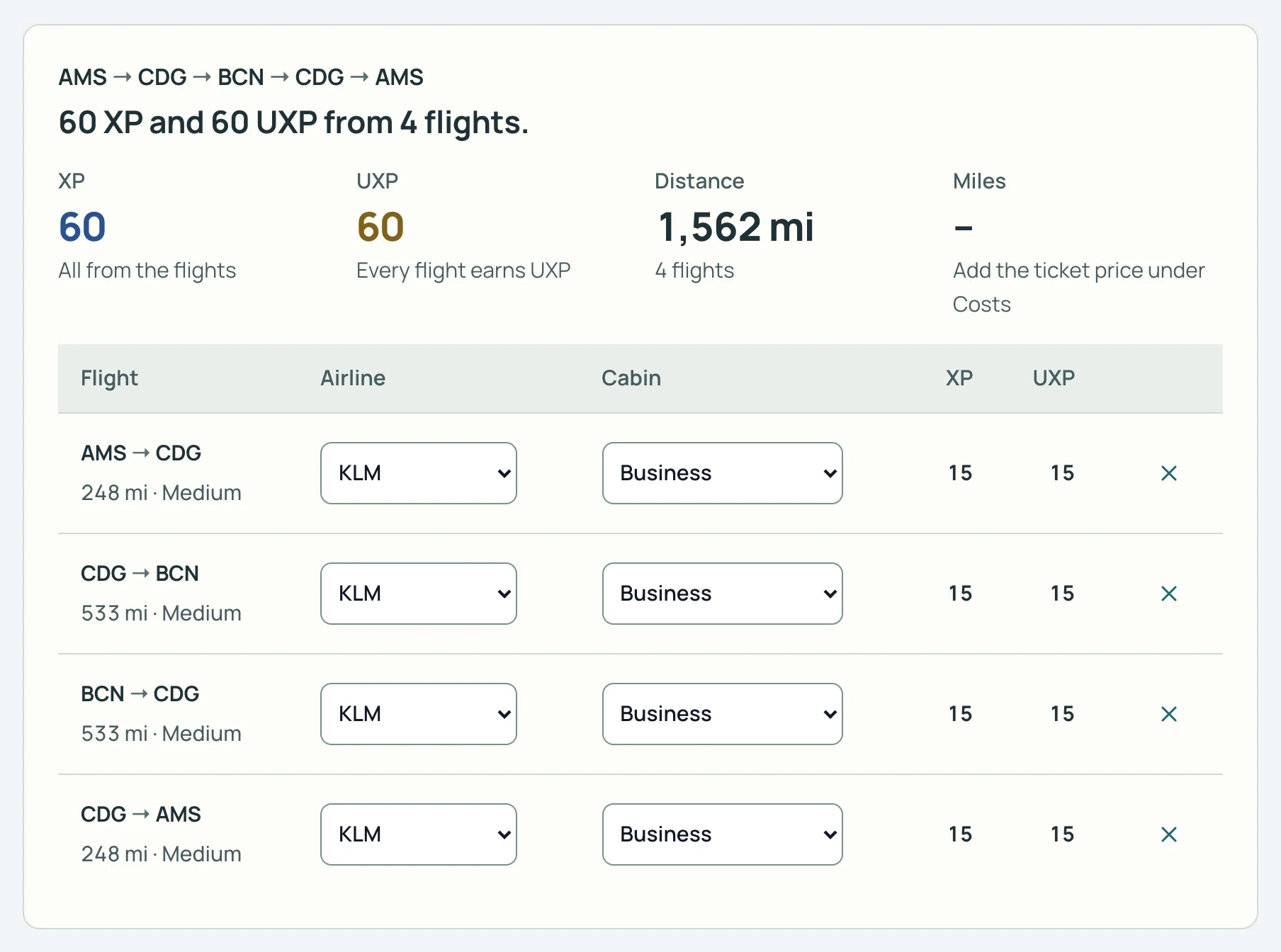This screenshot has height=952, width=1281.
Task: Change cabin class for CDG → BCN flight
Action: pos(723,594)
